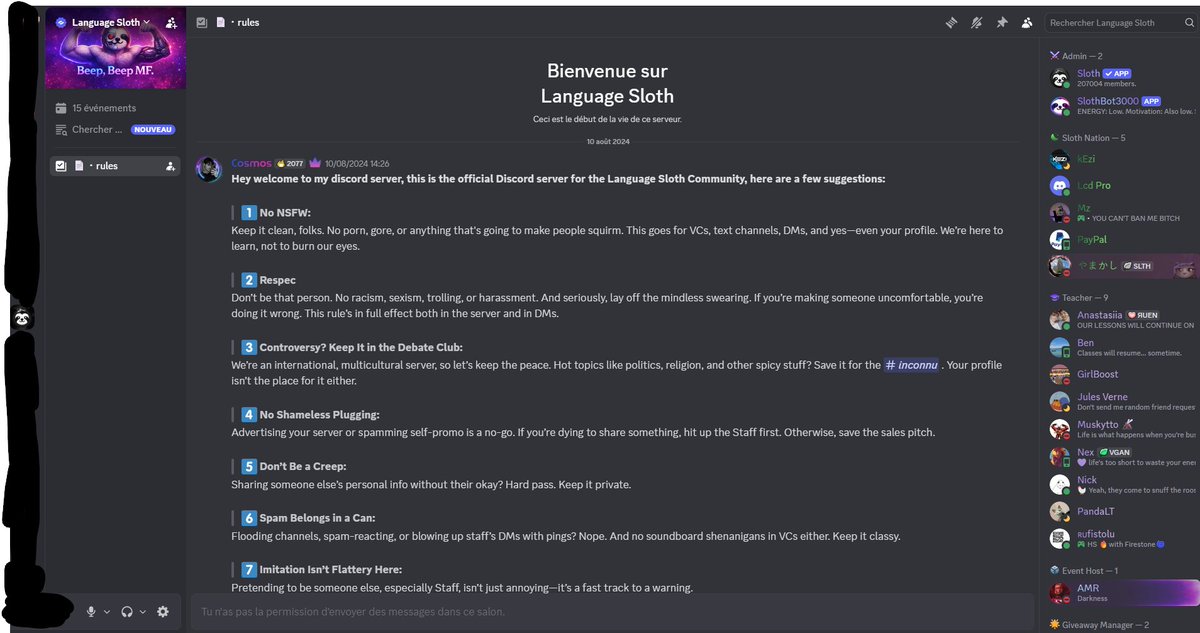Click the rules channel title in header
This screenshot has height=633, width=1200.
(x=246, y=22)
